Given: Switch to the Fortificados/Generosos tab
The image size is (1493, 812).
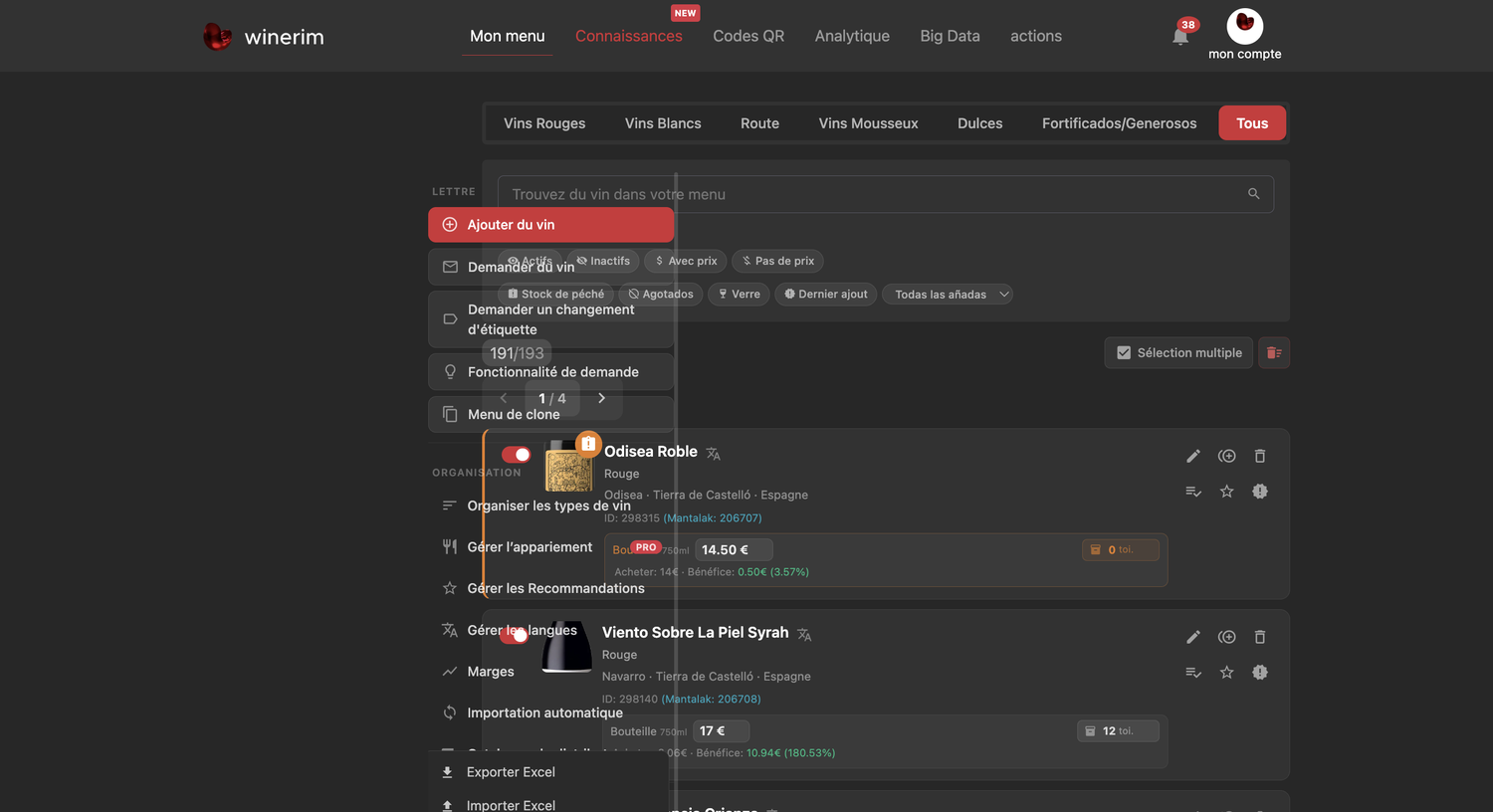Looking at the screenshot, I should pyautogui.click(x=1119, y=123).
